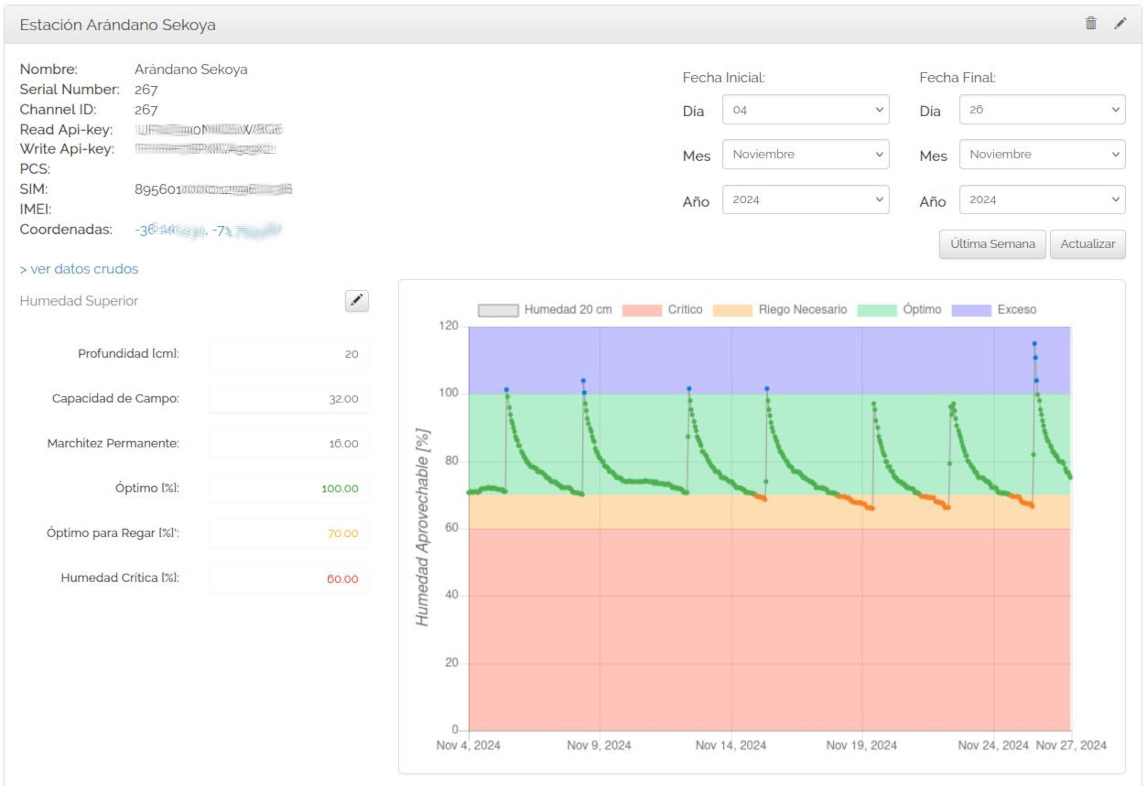
Task: Click the Humedad Crítica value field
Action: 289,579
